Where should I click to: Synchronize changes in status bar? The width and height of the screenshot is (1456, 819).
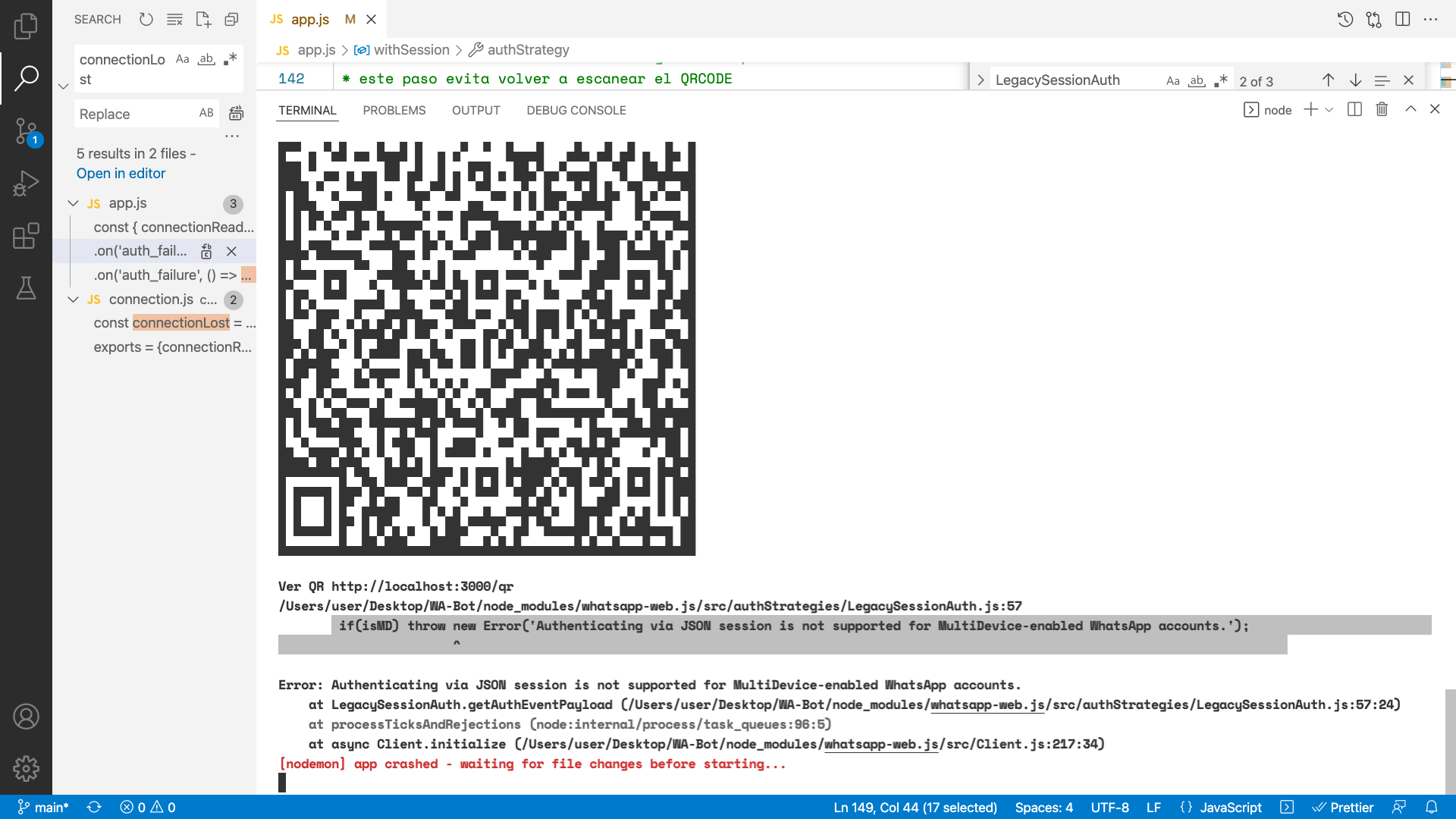(94, 808)
